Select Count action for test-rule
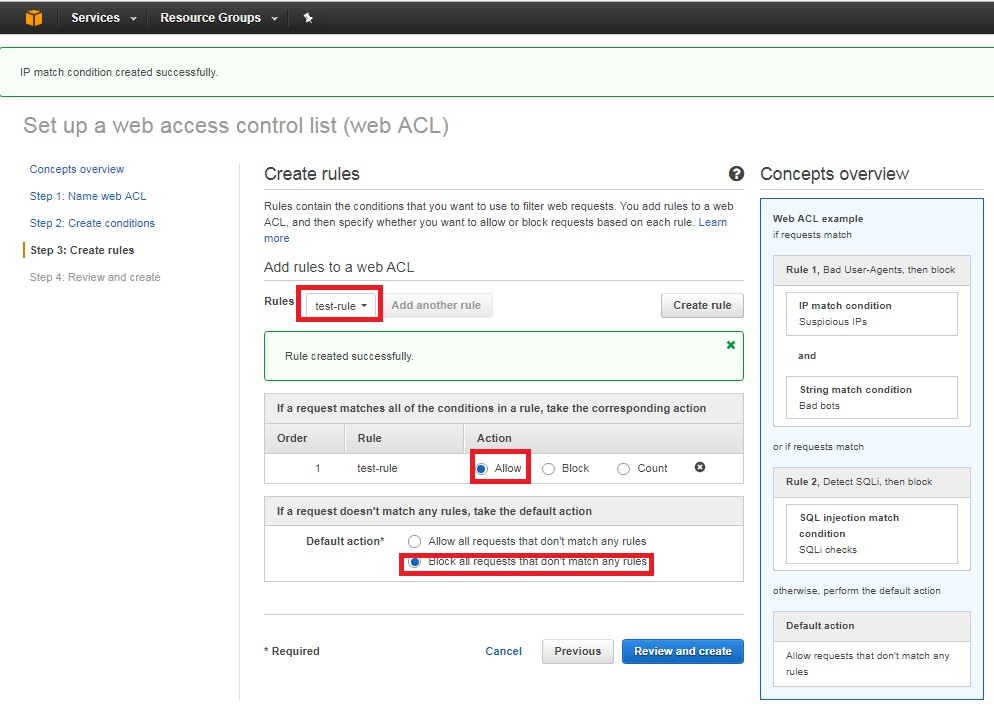Image resolution: width=994 pixels, height=708 pixels. click(x=623, y=468)
